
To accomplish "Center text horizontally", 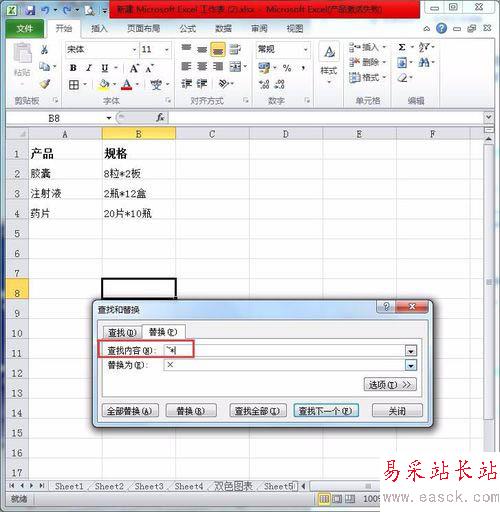I will pyautogui.click(x=202, y=66).
